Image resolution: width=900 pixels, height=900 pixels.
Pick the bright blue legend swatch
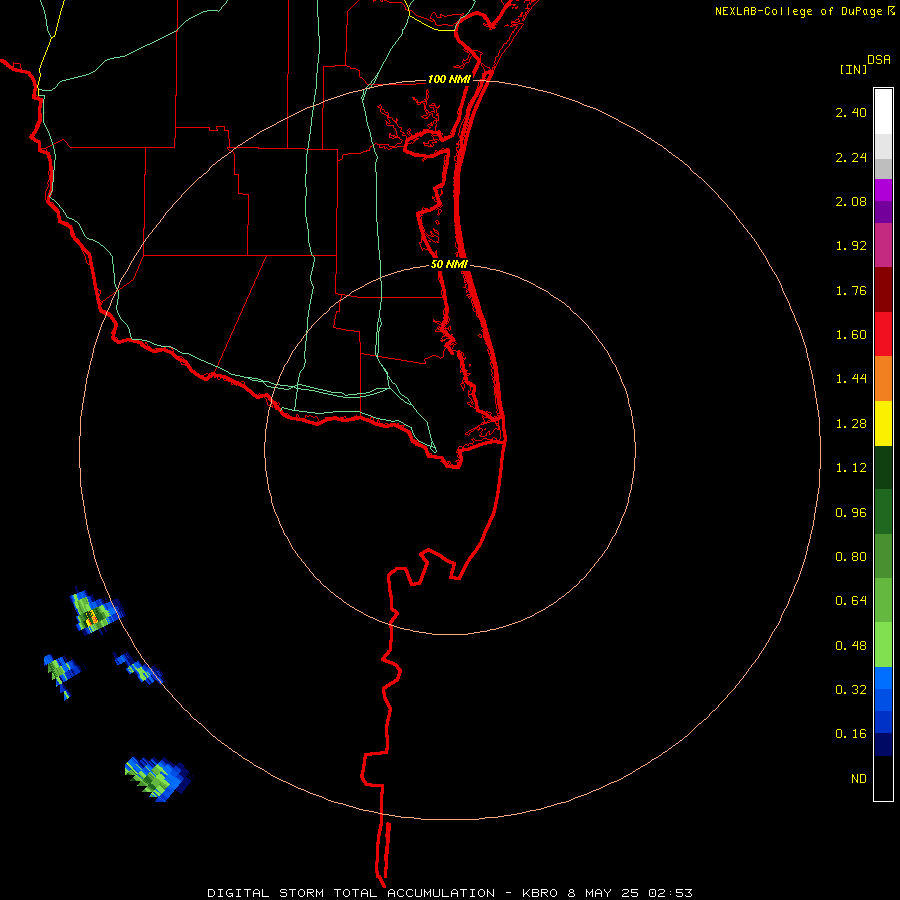883,678
